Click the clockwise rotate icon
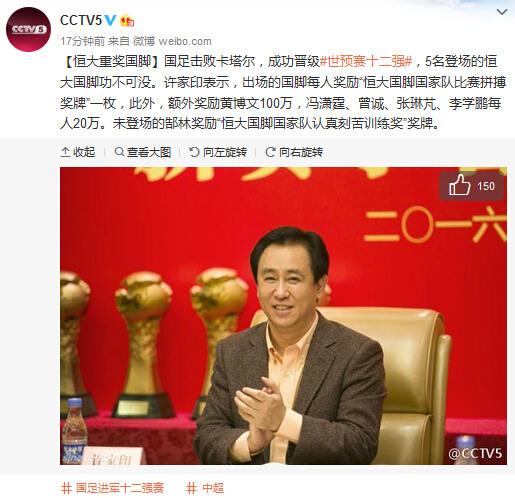The image size is (515, 498). 270,152
